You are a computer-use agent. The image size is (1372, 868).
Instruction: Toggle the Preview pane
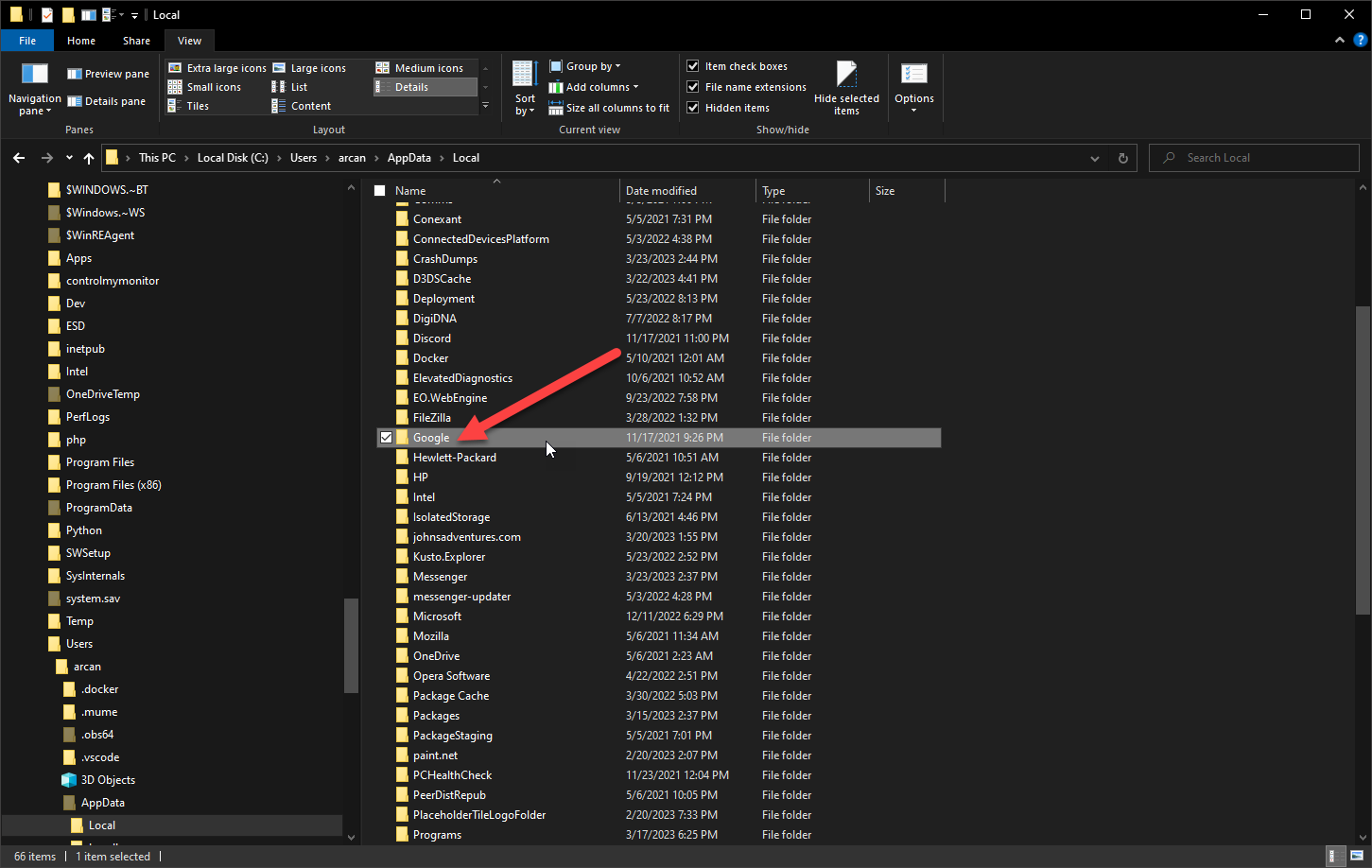tap(108, 74)
